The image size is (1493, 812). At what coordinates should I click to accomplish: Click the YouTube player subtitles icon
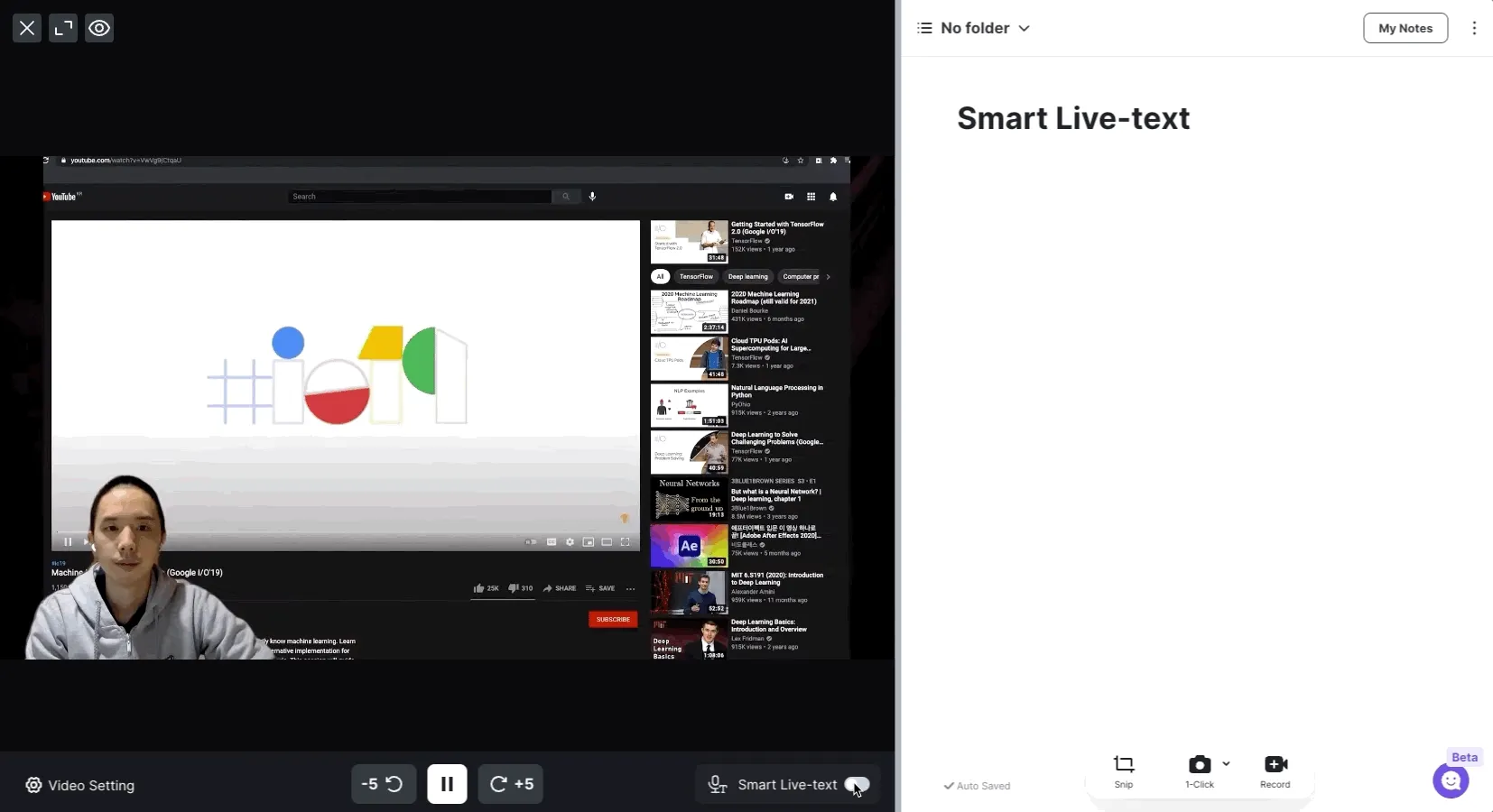[552, 542]
